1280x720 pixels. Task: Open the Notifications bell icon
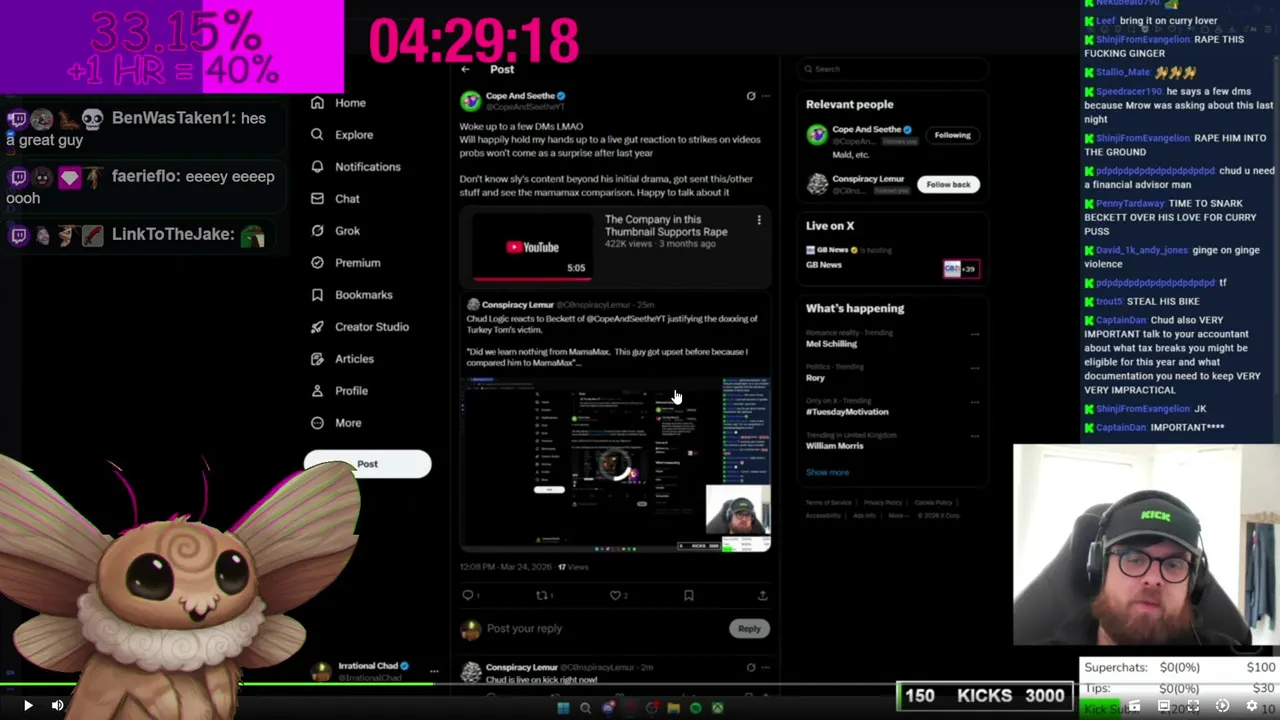pyautogui.click(x=317, y=167)
